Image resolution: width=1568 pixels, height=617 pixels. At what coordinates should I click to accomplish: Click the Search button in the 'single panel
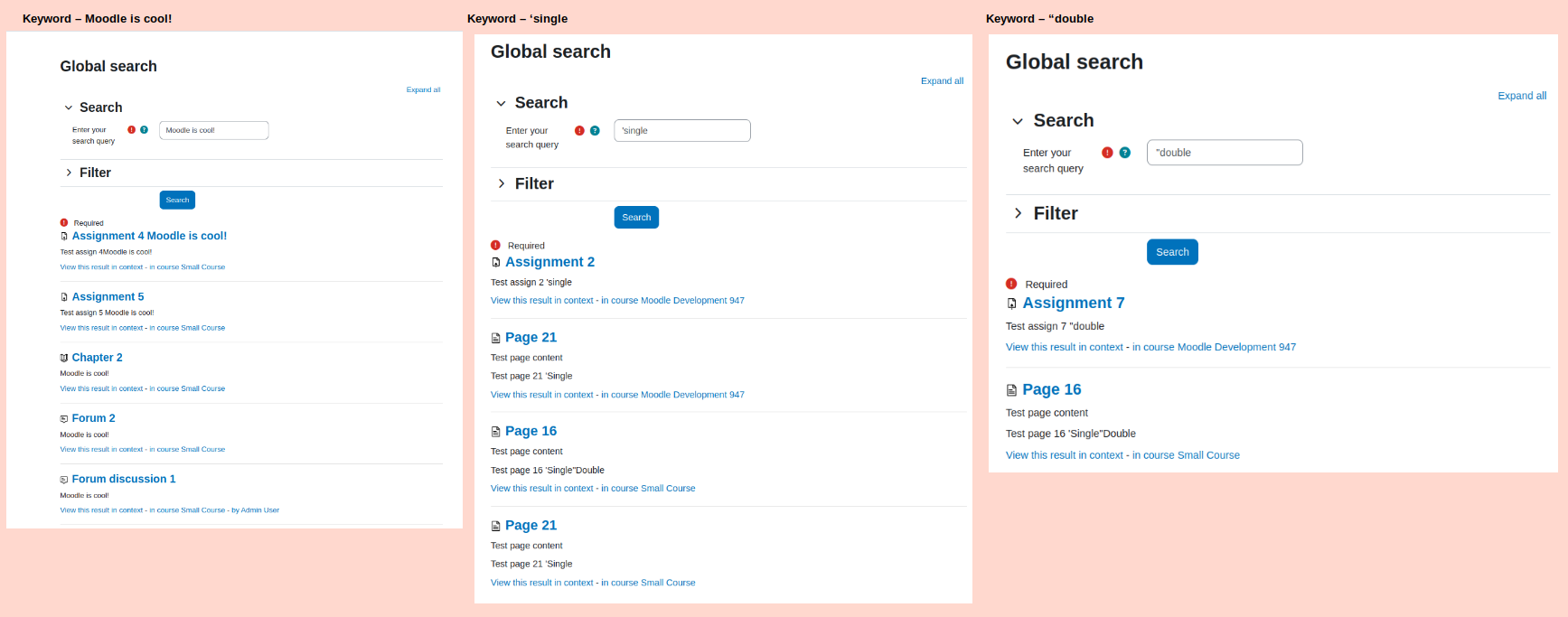(636, 217)
